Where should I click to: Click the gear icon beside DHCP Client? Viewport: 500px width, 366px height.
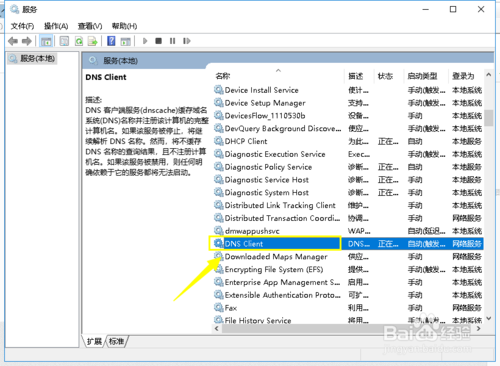[x=219, y=141]
